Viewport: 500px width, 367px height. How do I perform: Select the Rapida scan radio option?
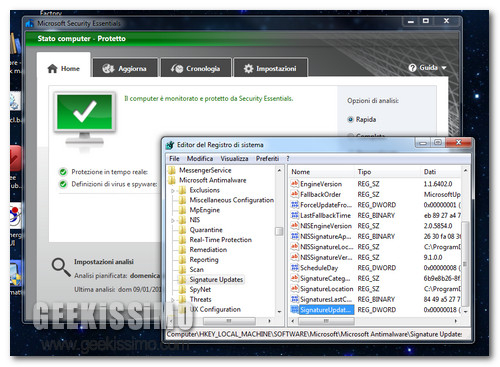coord(350,119)
